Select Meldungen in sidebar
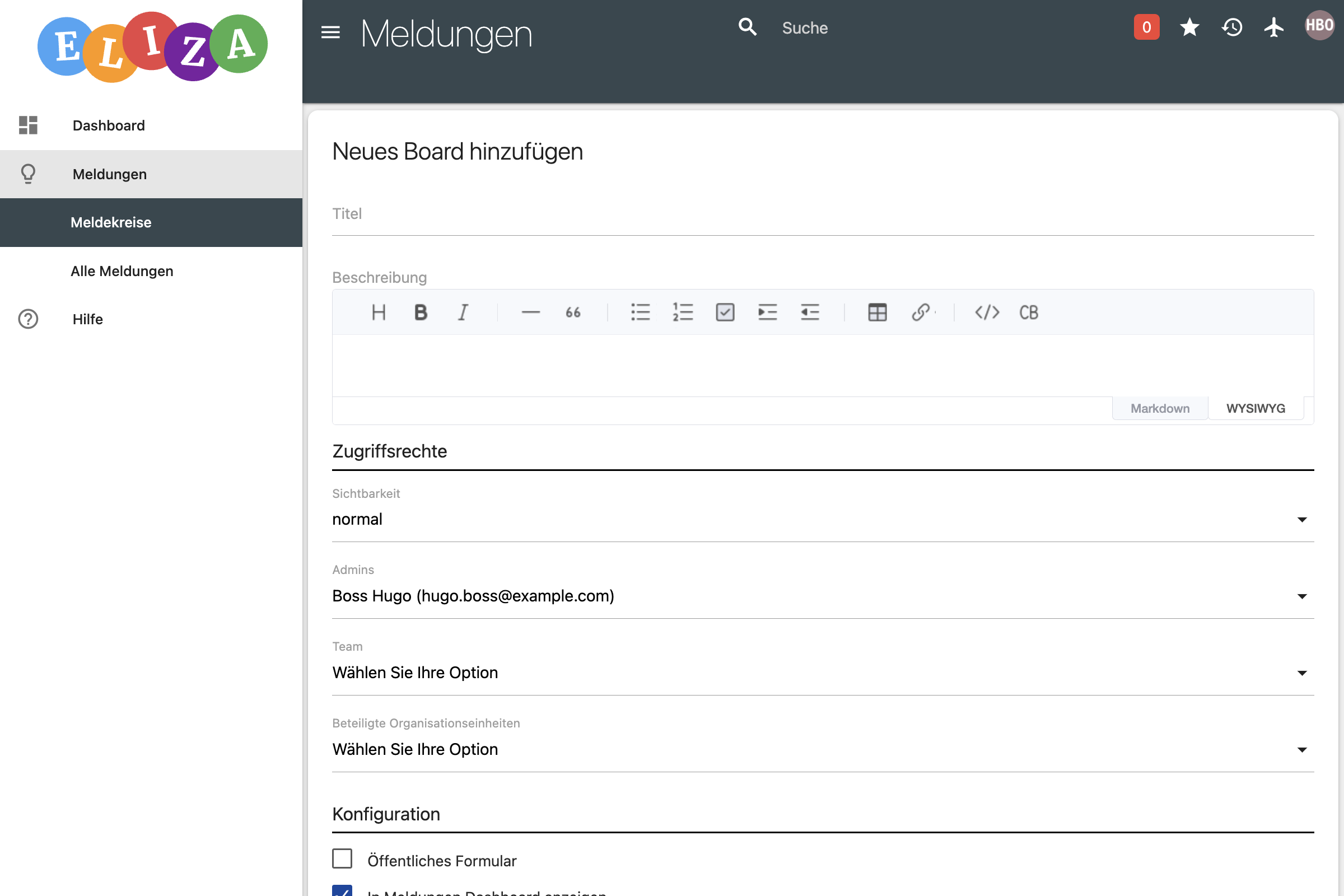 pyautogui.click(x=151, y=174)
